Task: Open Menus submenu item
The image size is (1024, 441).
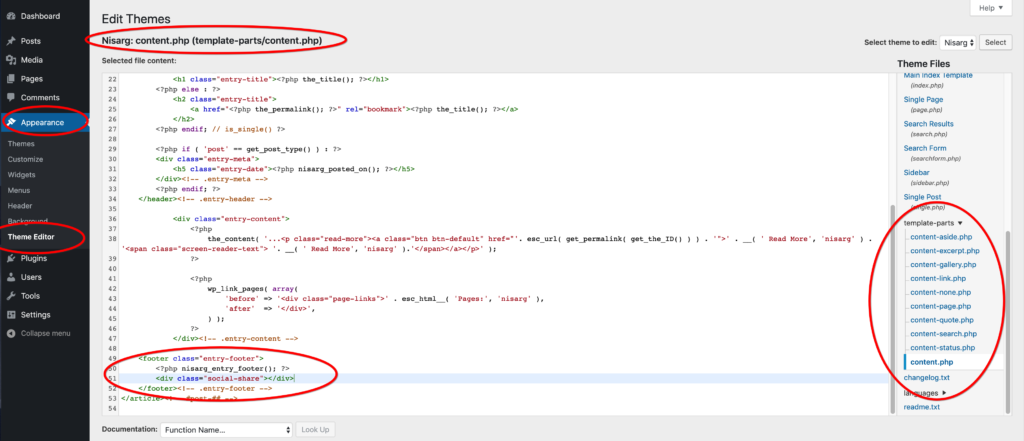Action: 19,191
